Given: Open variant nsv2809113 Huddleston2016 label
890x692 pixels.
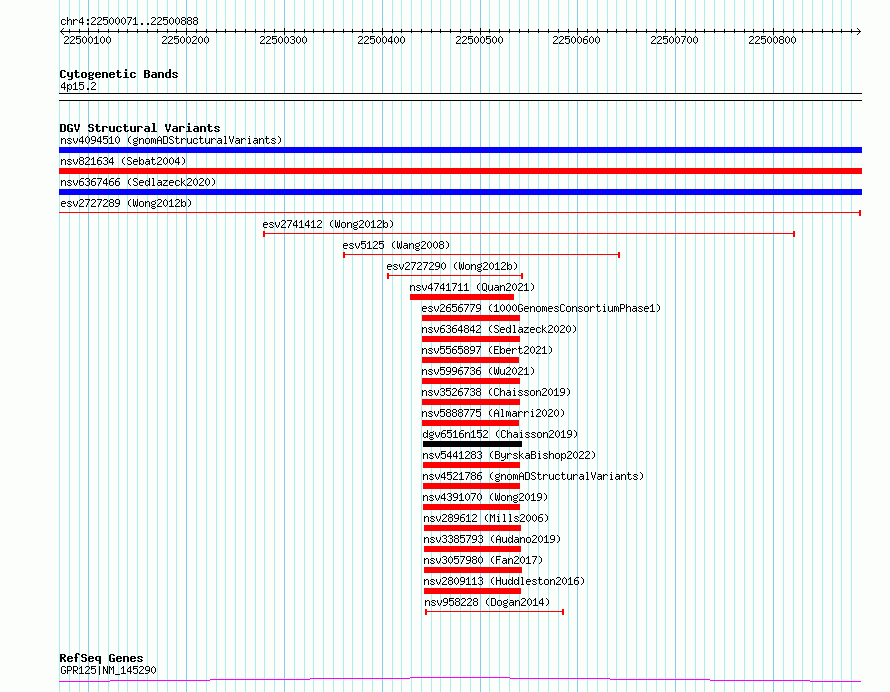Looking at the screenshot, I should pyautogui.click(x=504, y=581).
